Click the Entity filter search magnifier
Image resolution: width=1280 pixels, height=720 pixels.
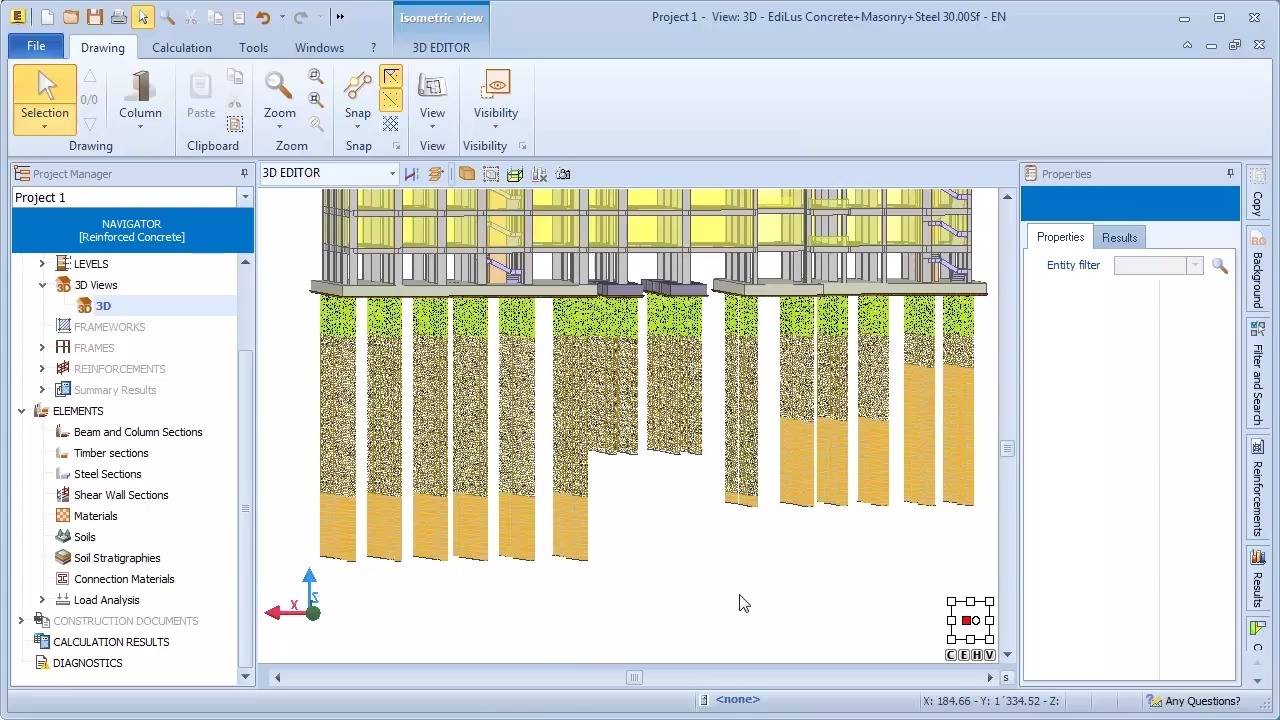coord(1219,266)
